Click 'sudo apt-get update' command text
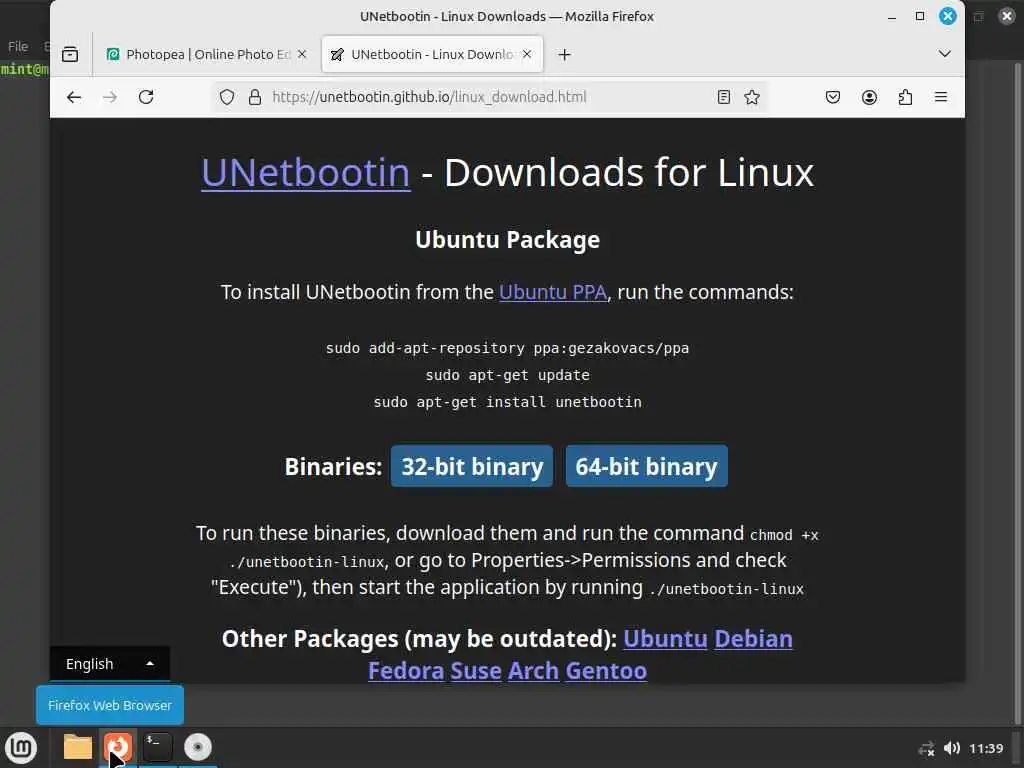 pos(507,375)
